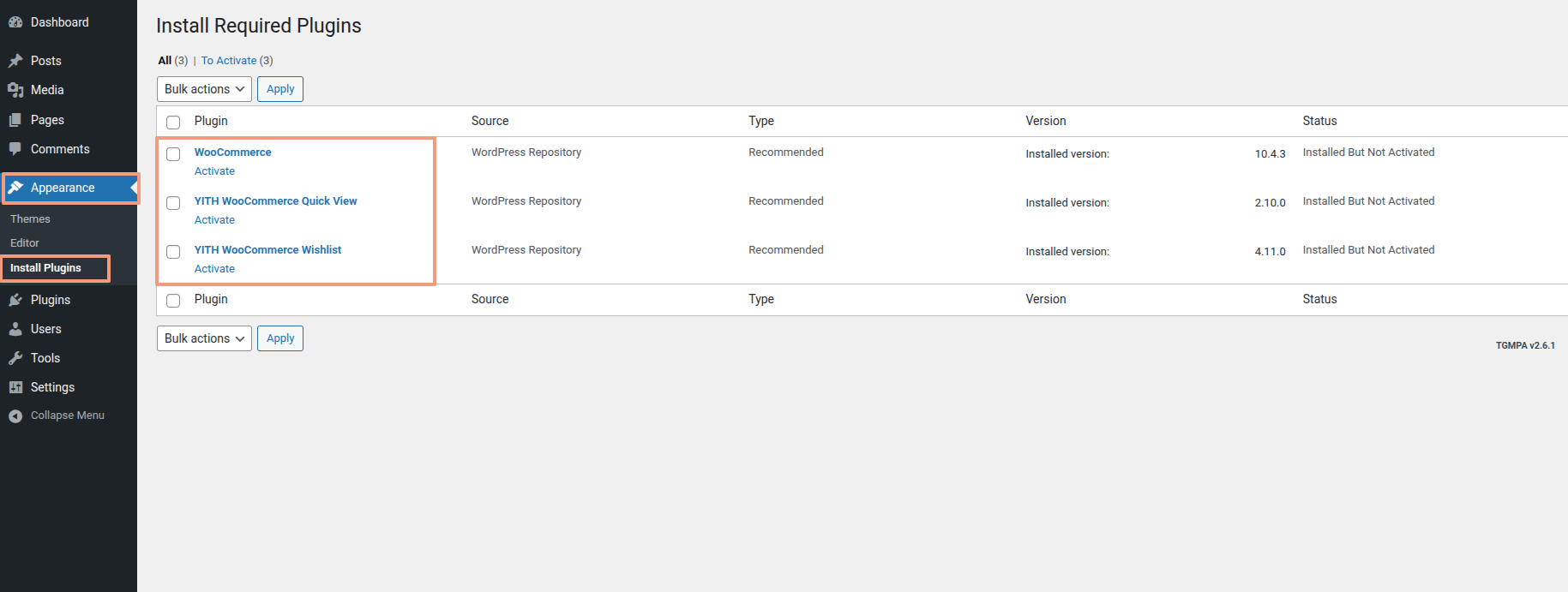The width and height of the screenshot is (1568, 592).
Task: Open the Themes submenu item
Action: (30, 219)
